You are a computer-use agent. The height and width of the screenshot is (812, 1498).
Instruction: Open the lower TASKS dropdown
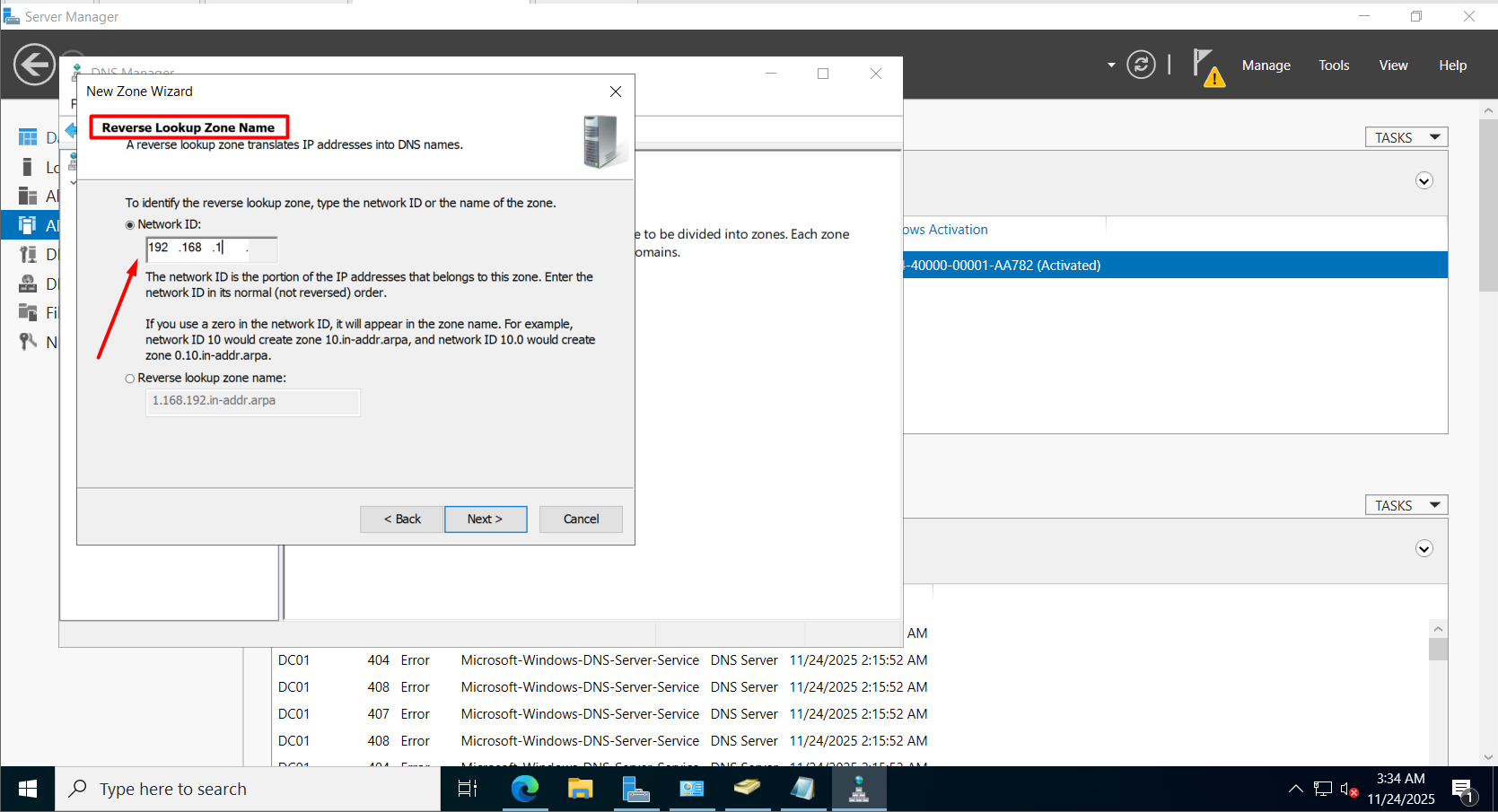point(1406,505)
